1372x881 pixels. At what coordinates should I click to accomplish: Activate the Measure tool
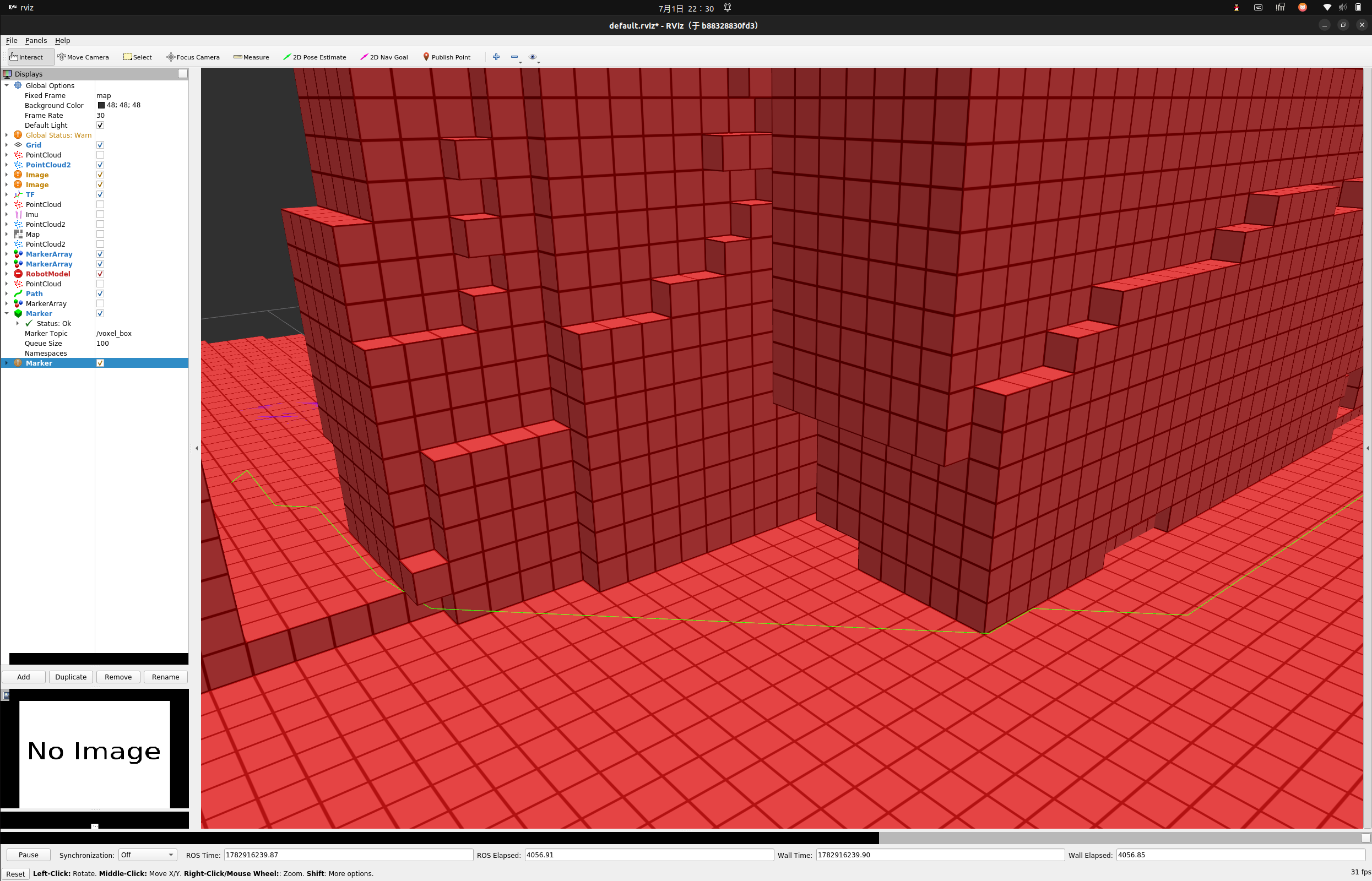click(x=252, y=57)
